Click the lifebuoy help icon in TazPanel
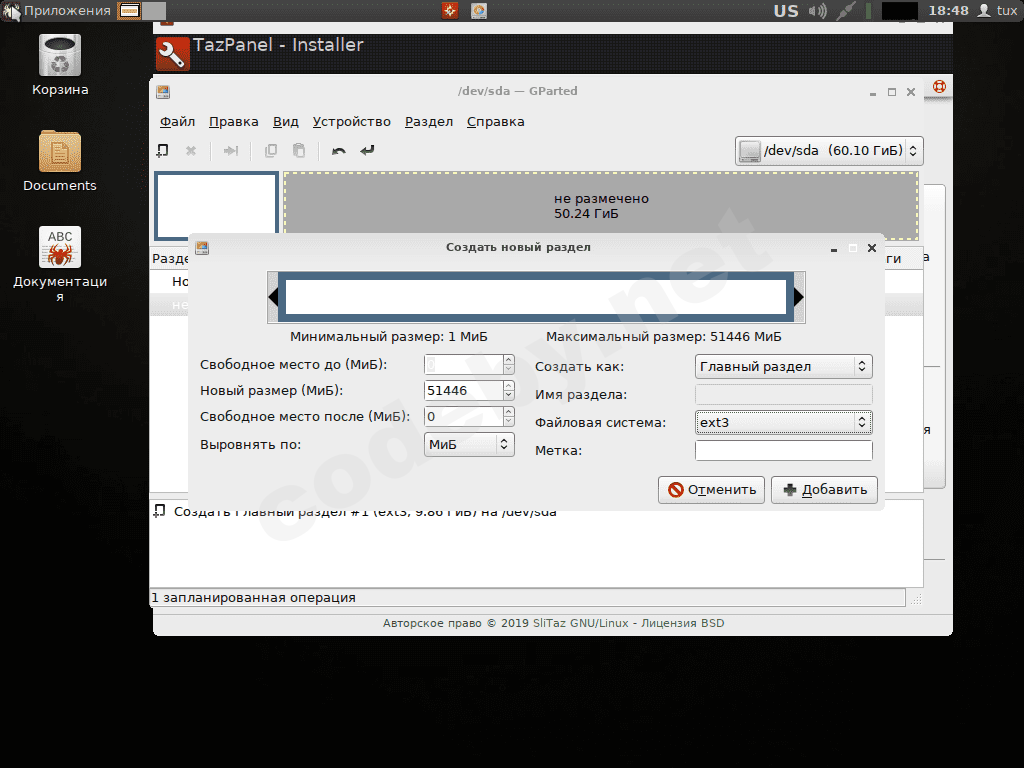The height and width of the screenshot is (768, 1024). [x=939, y=86]
